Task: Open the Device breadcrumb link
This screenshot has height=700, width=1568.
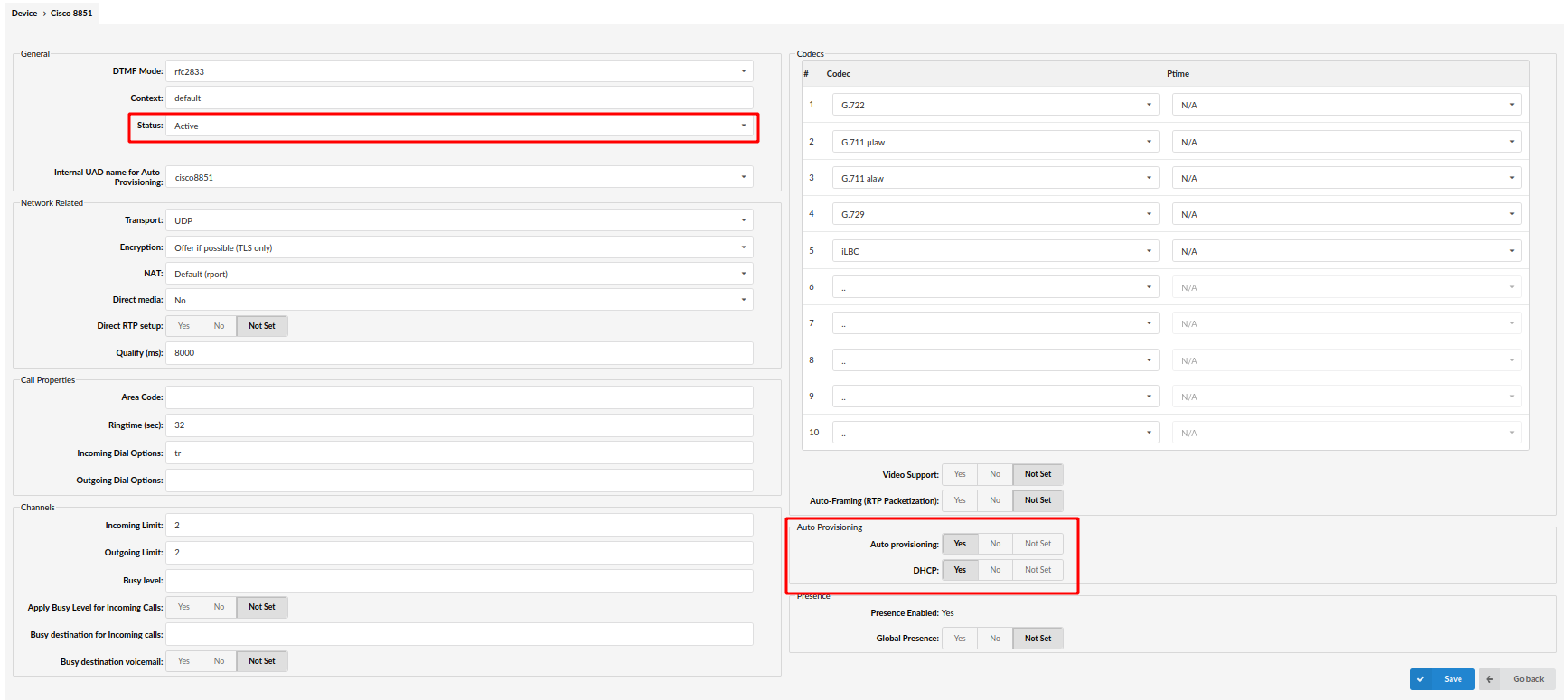Action: pos(24,14)
